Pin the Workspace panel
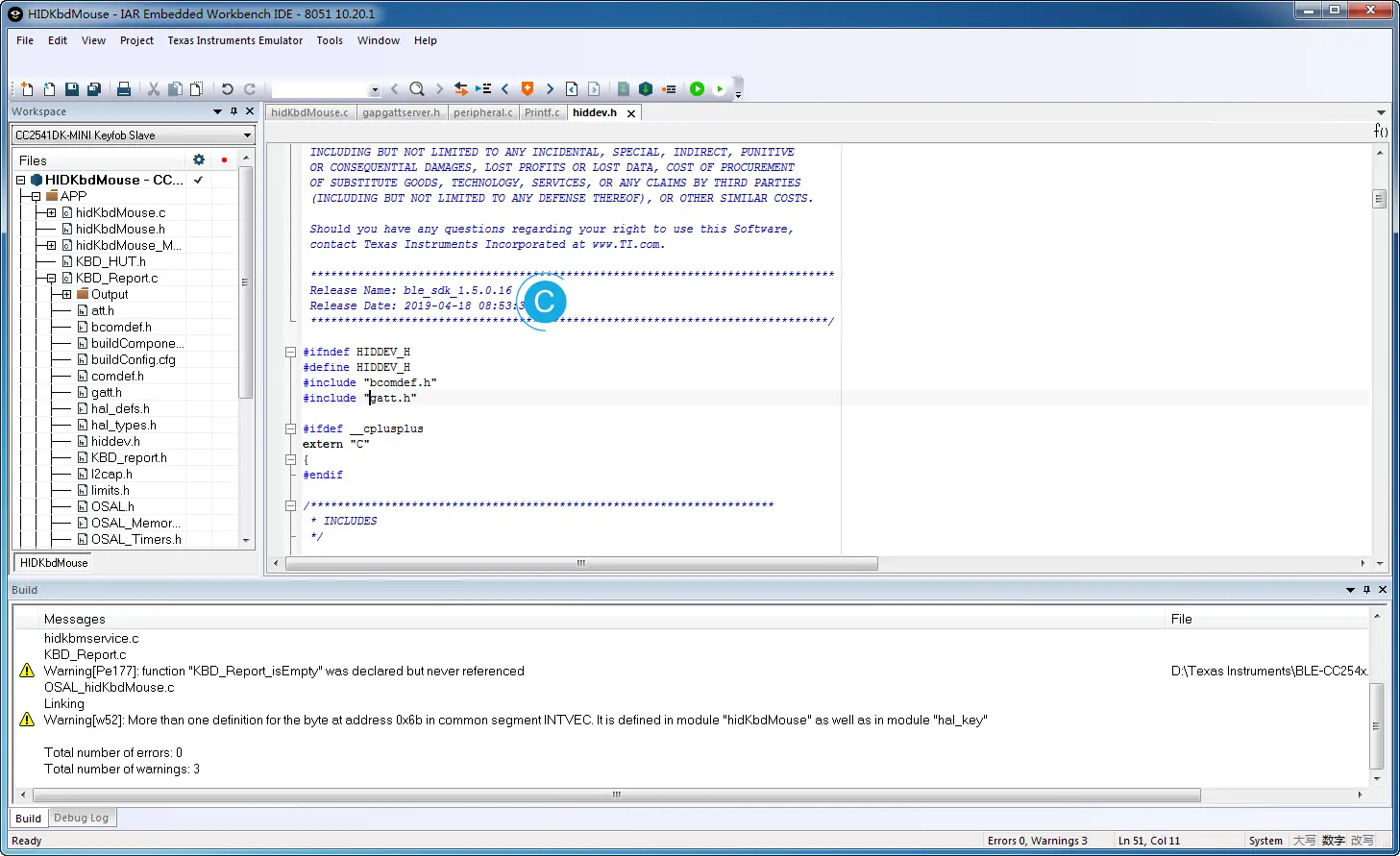The image size is (1400, 856). click(x=233, y=111)
